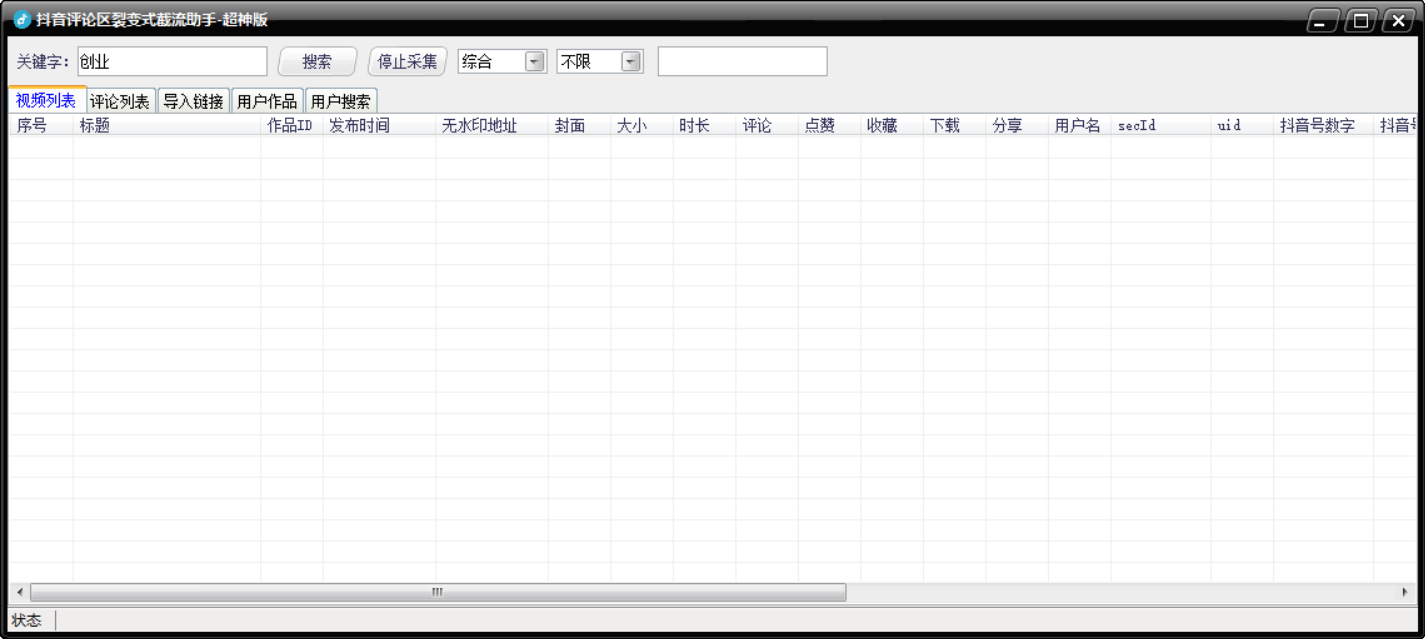Click the Douyin app icon in title bar
Viewport: 1425px width, 639px height.
click(22, 20)
